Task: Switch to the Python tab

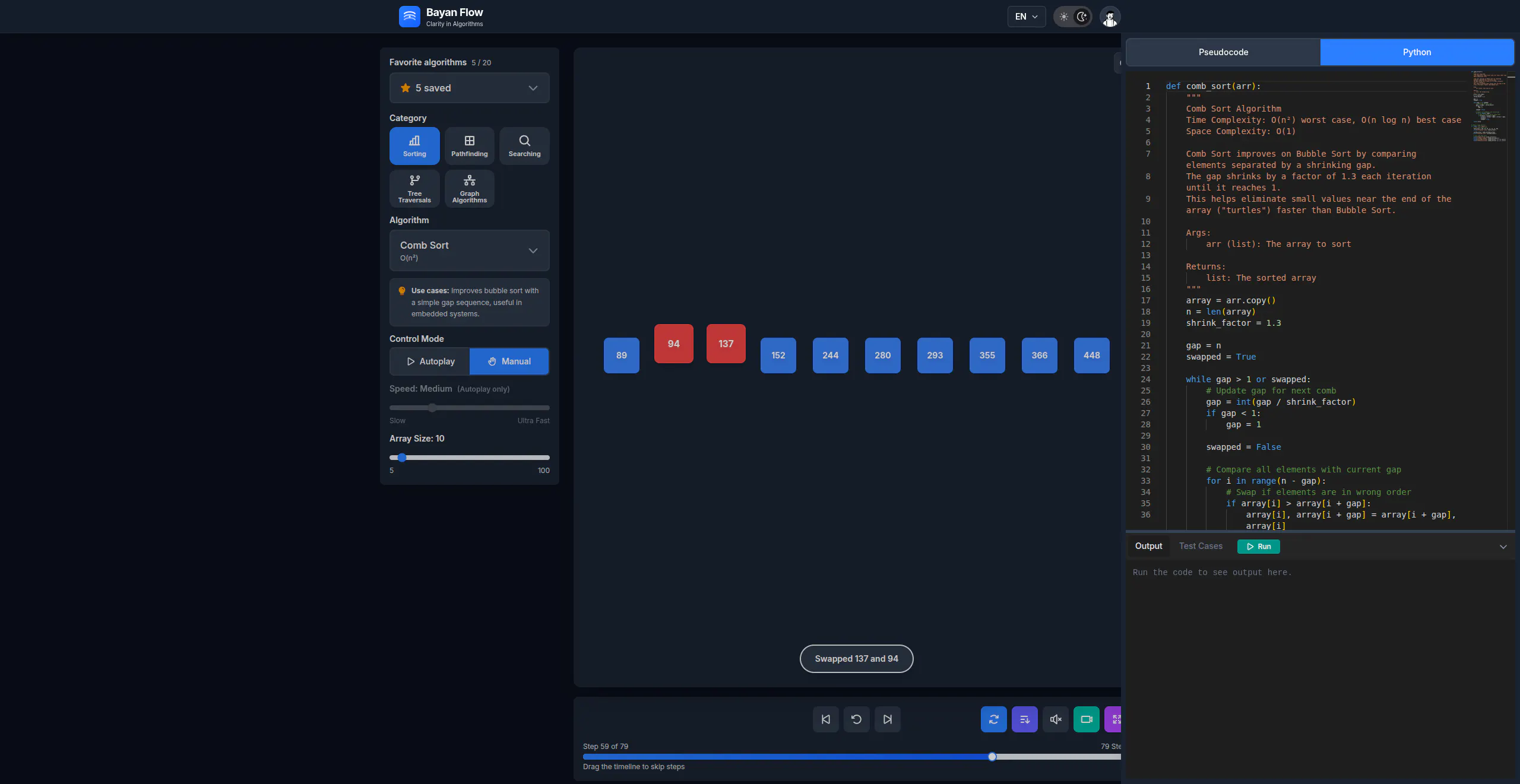Action: coord(1417,52)
